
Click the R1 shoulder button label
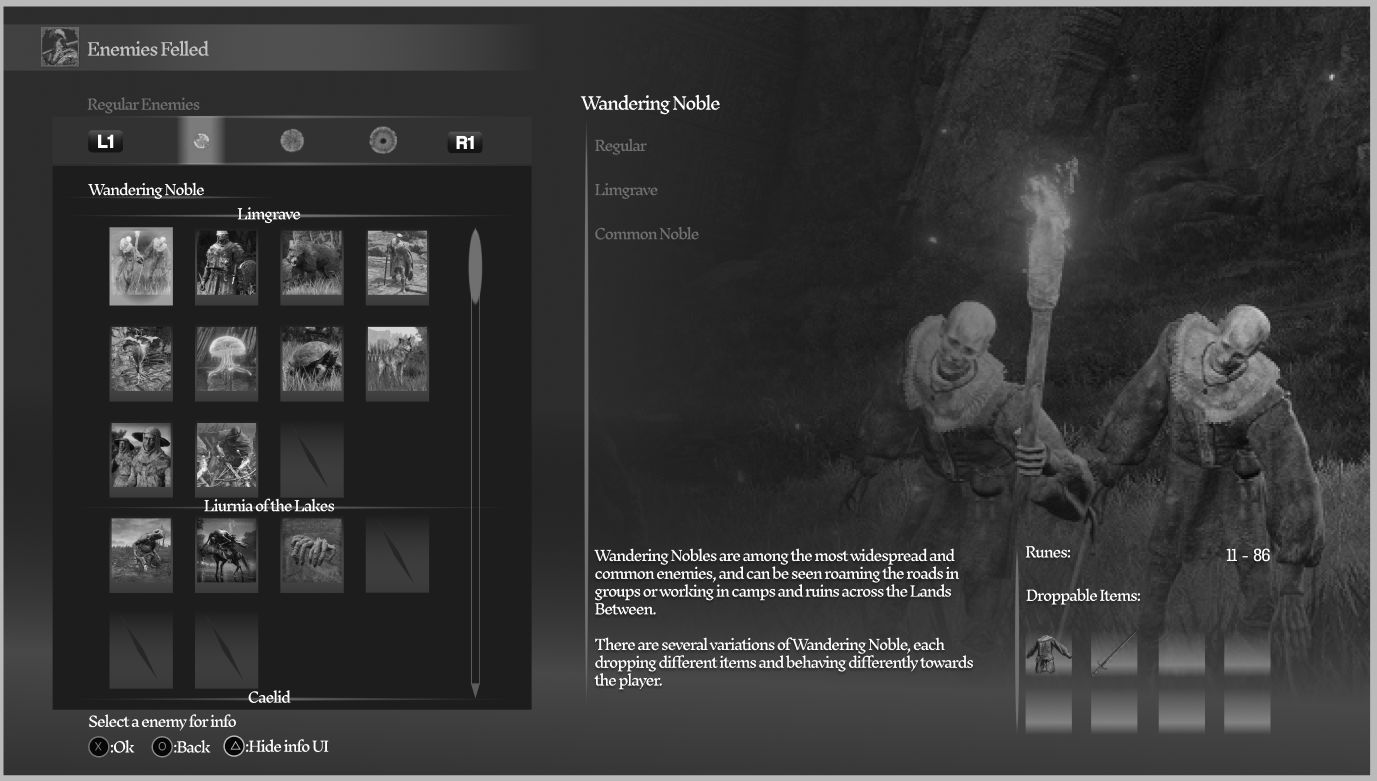point(463,141)
